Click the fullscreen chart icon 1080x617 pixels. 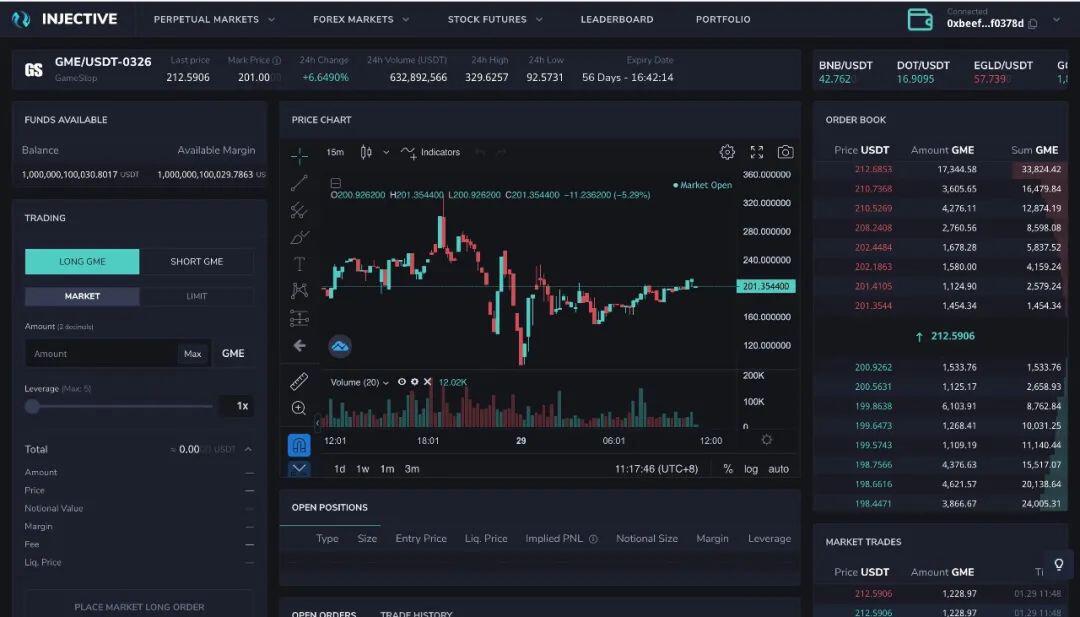coord(756,152)
